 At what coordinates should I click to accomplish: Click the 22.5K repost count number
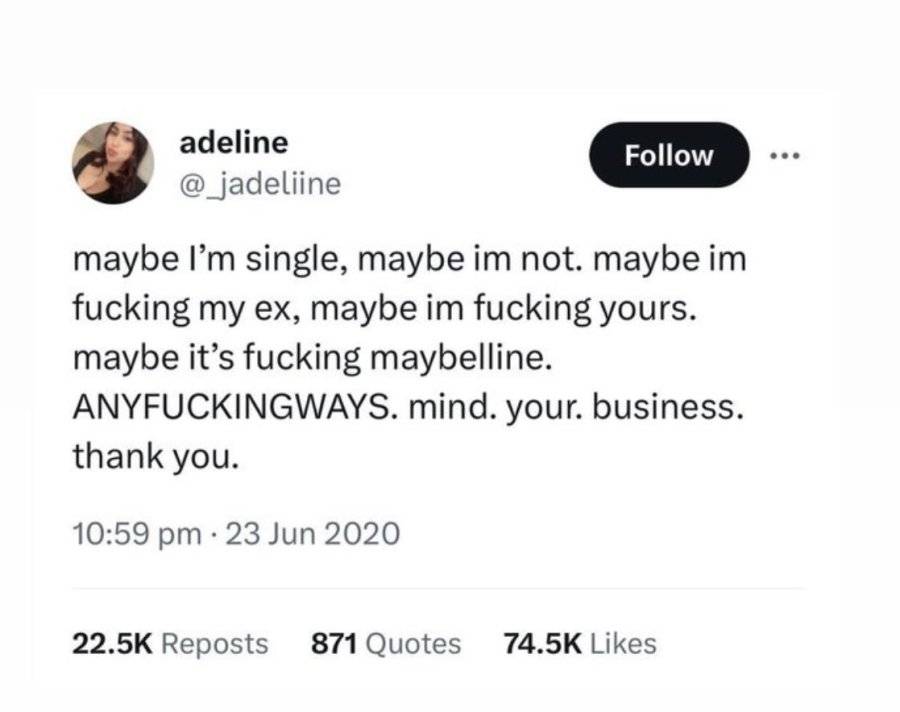click(x=112, y=643)
